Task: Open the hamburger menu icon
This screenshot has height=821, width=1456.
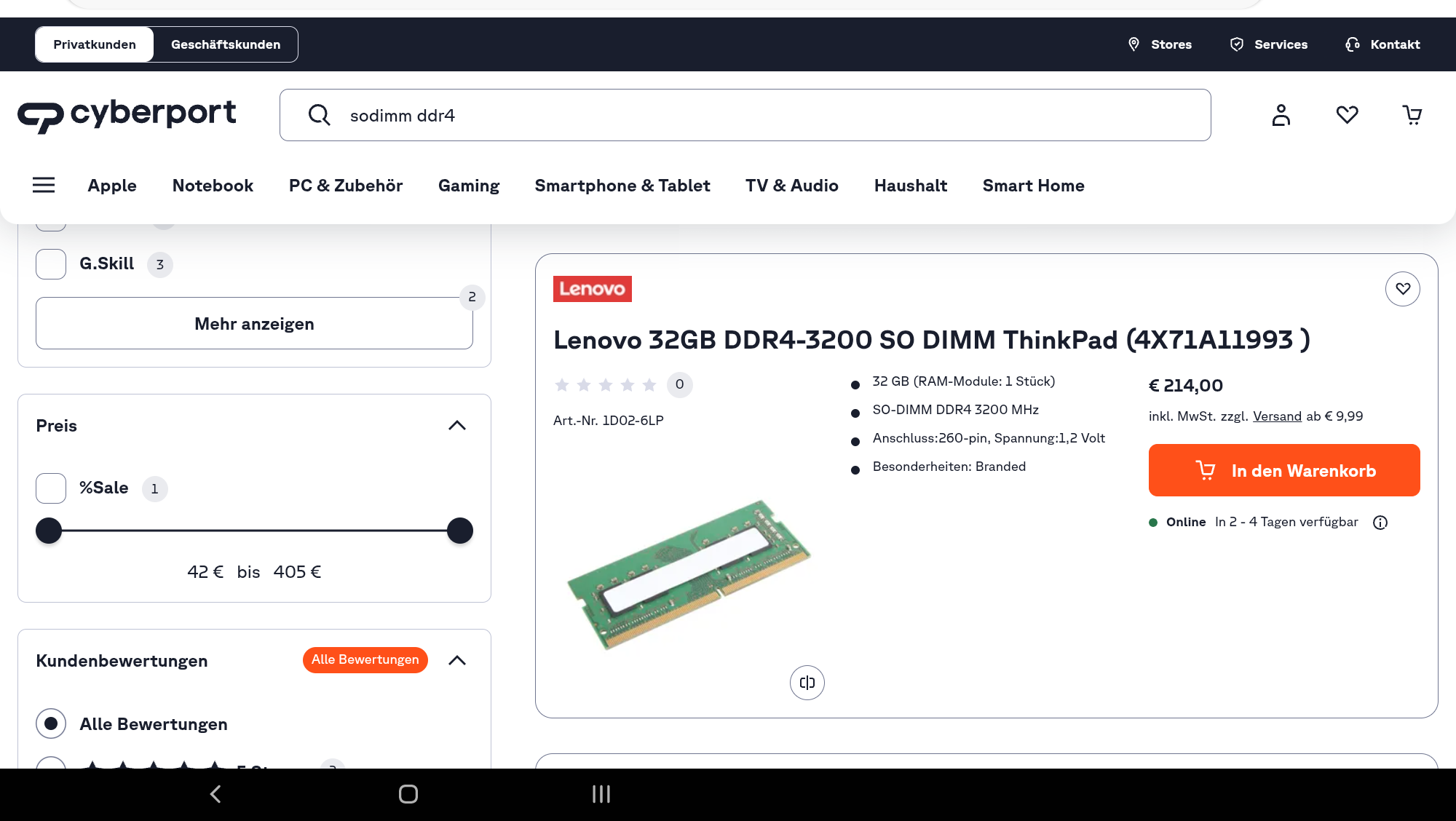Action: point(44,185)
